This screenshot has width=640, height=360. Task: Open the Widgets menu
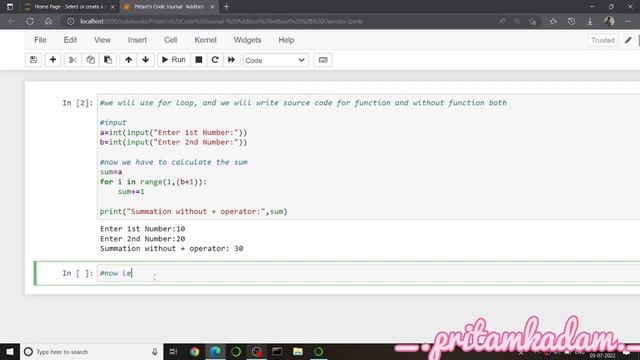click(x=247, y=40)
